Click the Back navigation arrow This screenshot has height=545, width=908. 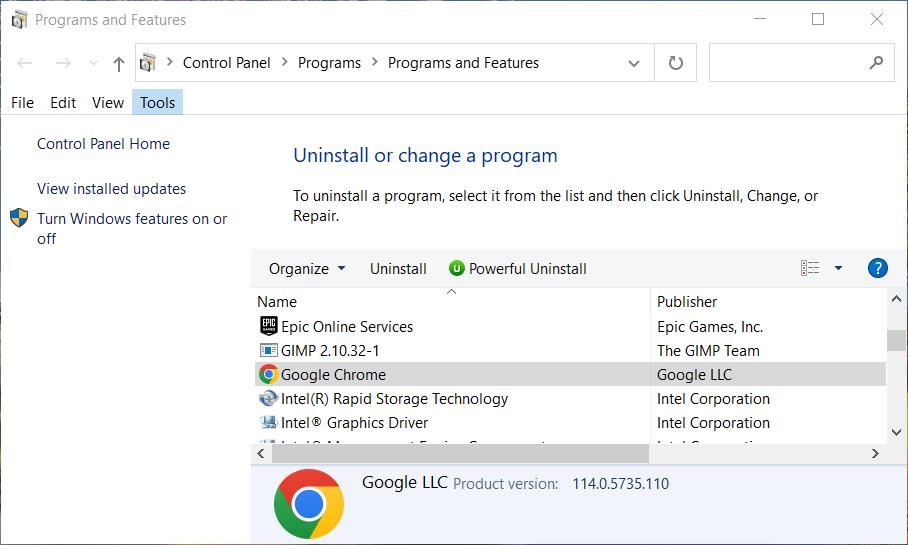(24, 63)
